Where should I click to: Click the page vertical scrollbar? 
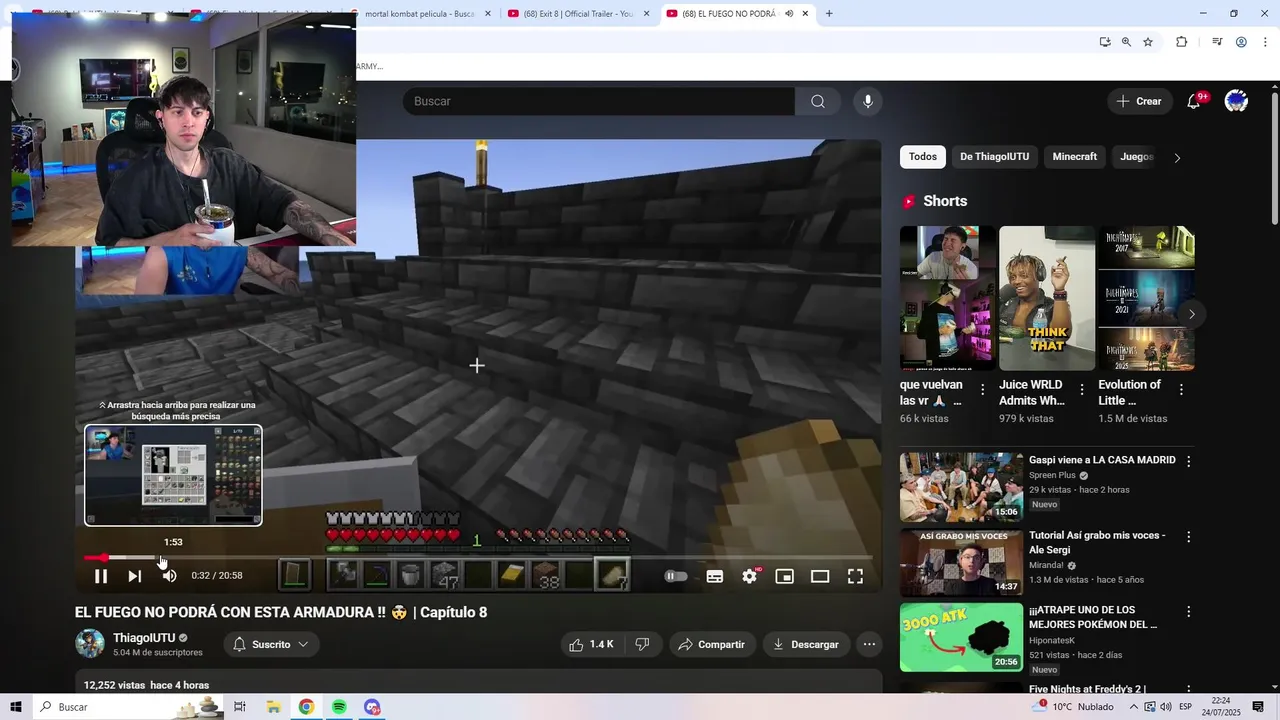point(1274,160)
